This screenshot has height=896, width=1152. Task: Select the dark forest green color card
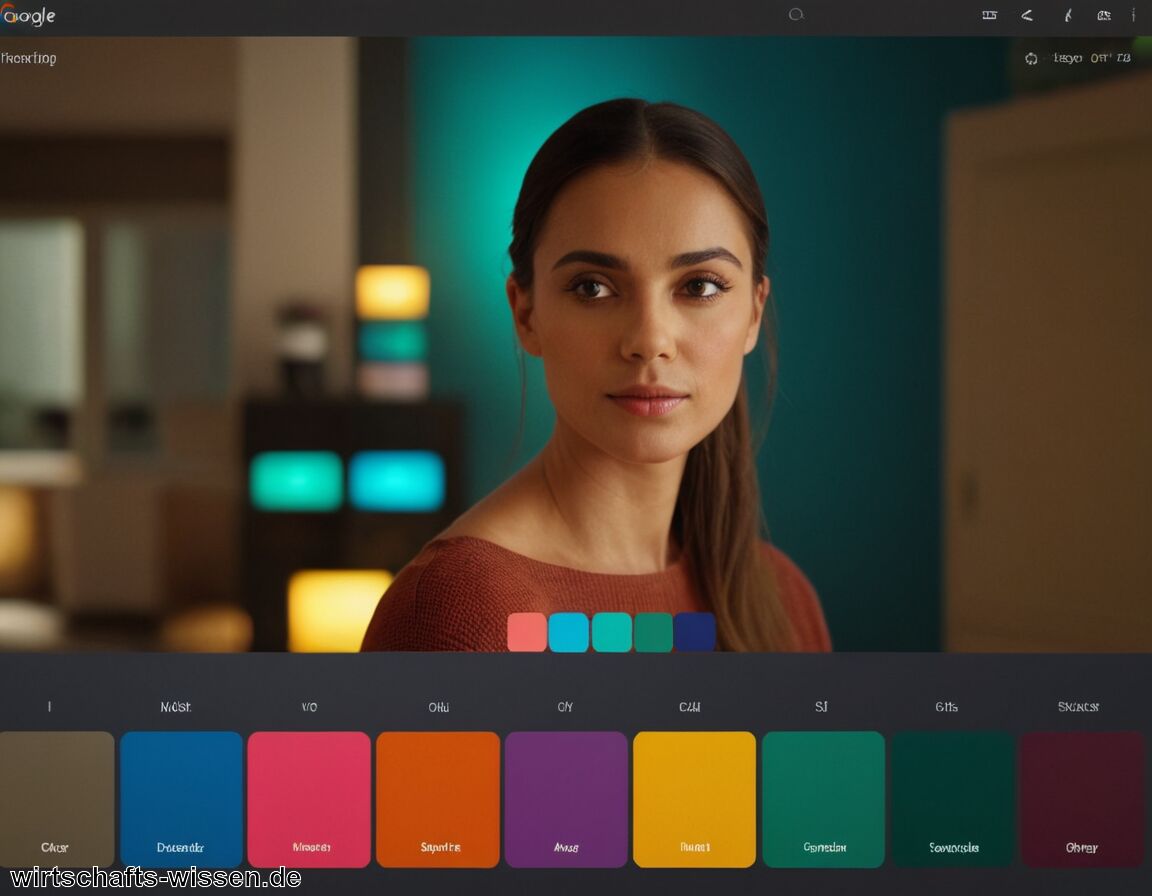tap(953, 799)
